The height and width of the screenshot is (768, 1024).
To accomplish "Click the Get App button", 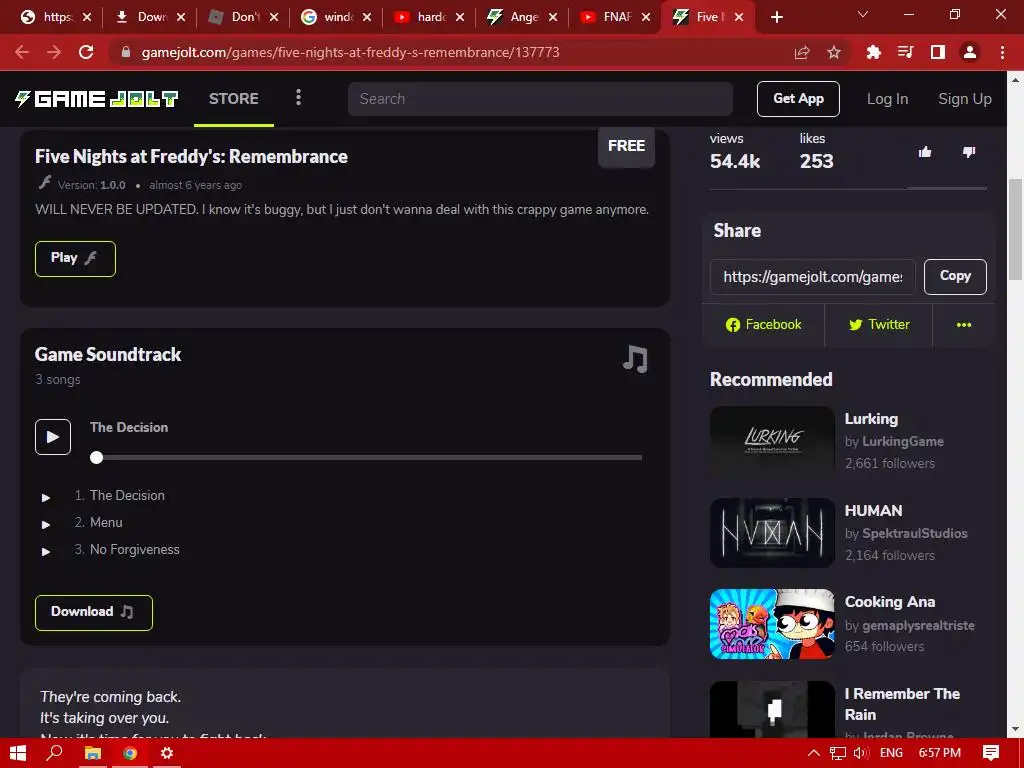I will coord(798,99).
